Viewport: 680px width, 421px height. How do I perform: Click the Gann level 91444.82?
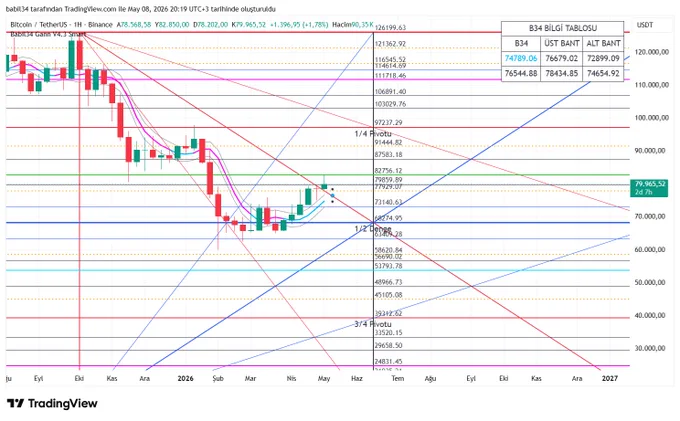click(x=389, y=142)
